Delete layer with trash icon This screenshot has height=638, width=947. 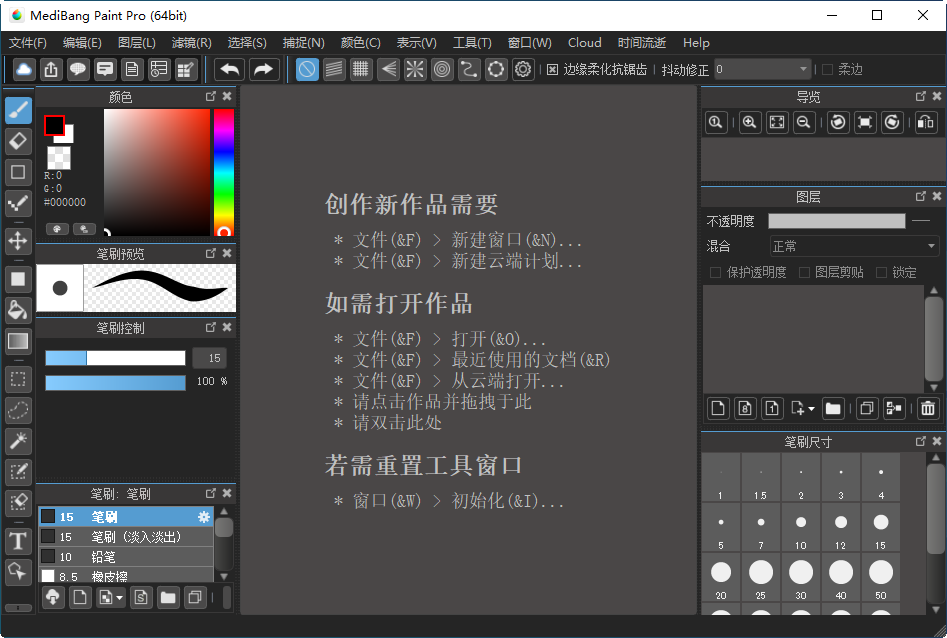(928, 409)
